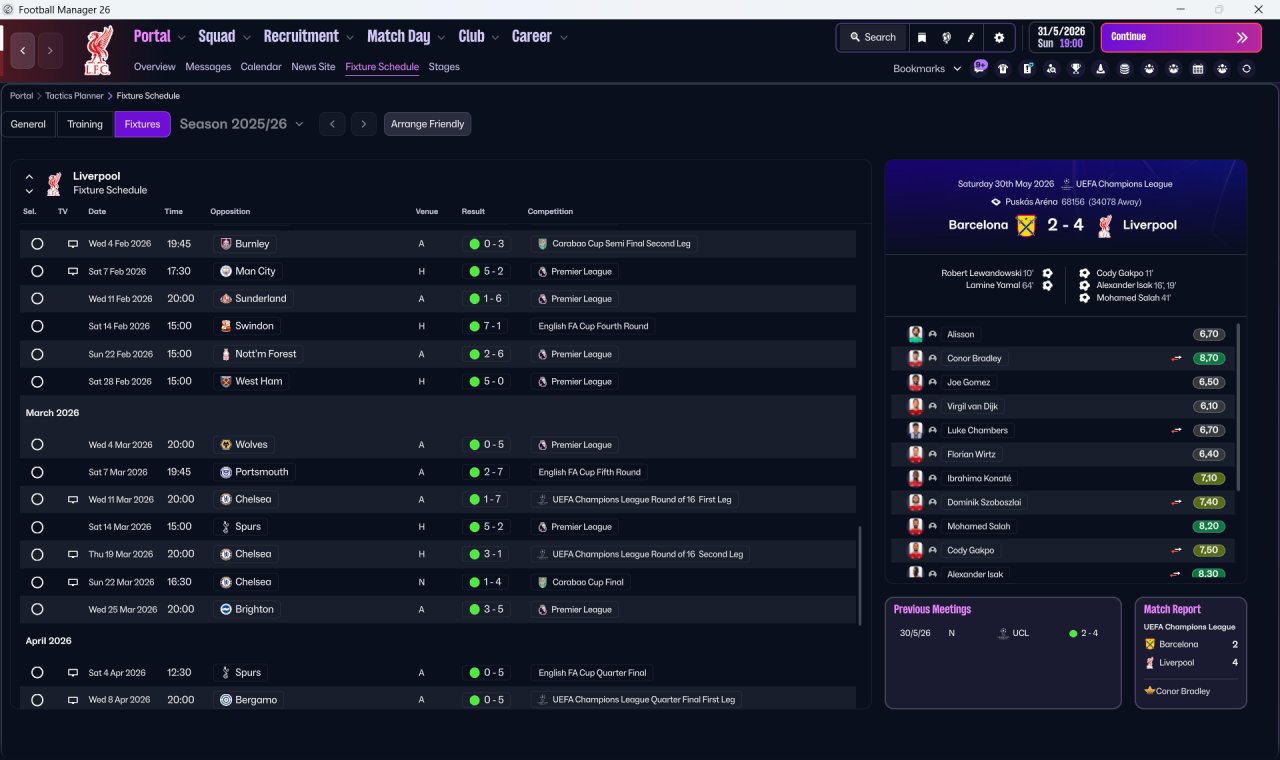Image resolution: width=1280 pixels, height=760 pixels.
Task: Switch to the General tab
Action: click(28, 124)
